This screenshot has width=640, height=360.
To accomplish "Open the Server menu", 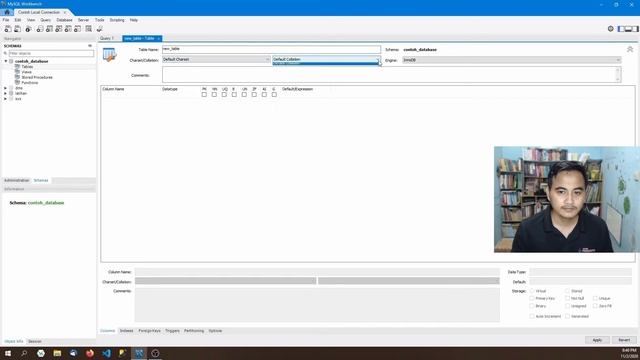I will [83, 20].
